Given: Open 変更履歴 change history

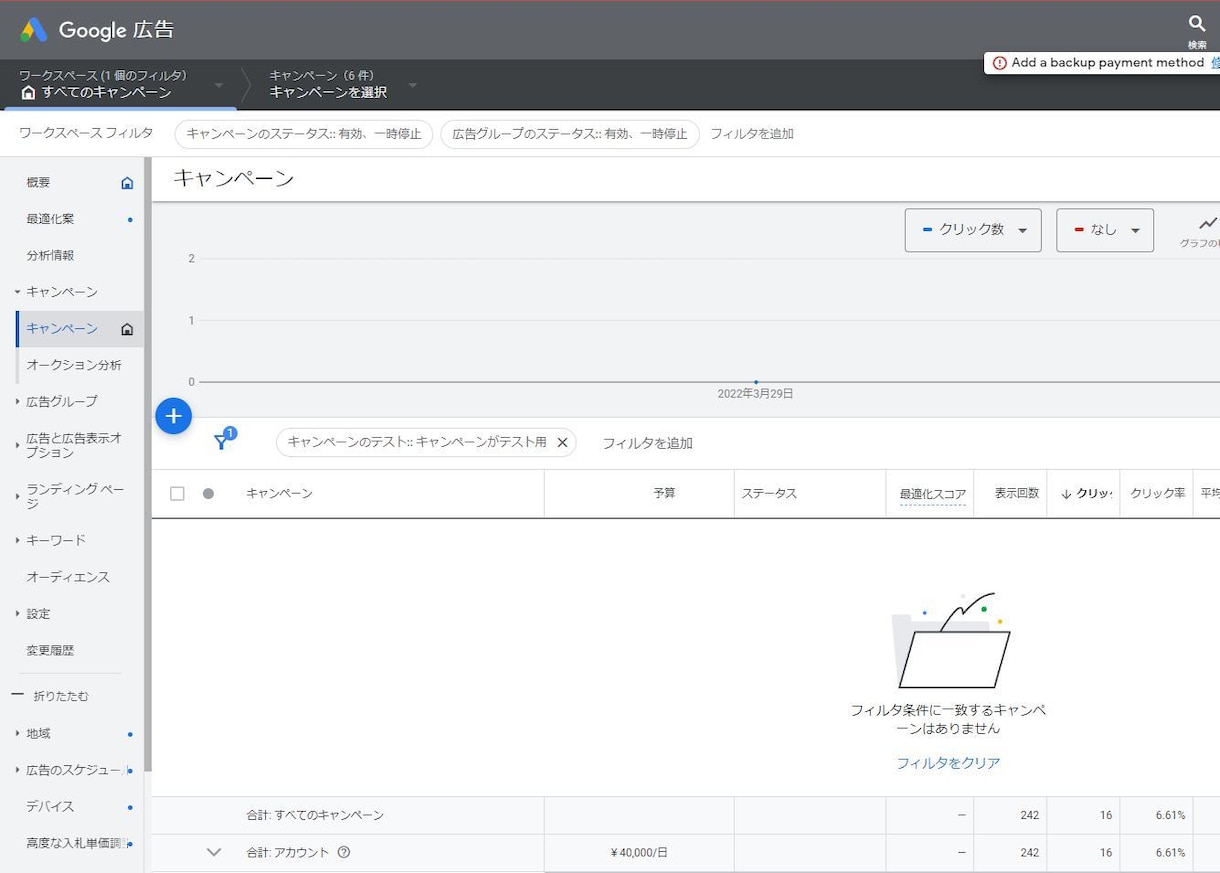Looking at the screenshot, I should tap(50, 651).
